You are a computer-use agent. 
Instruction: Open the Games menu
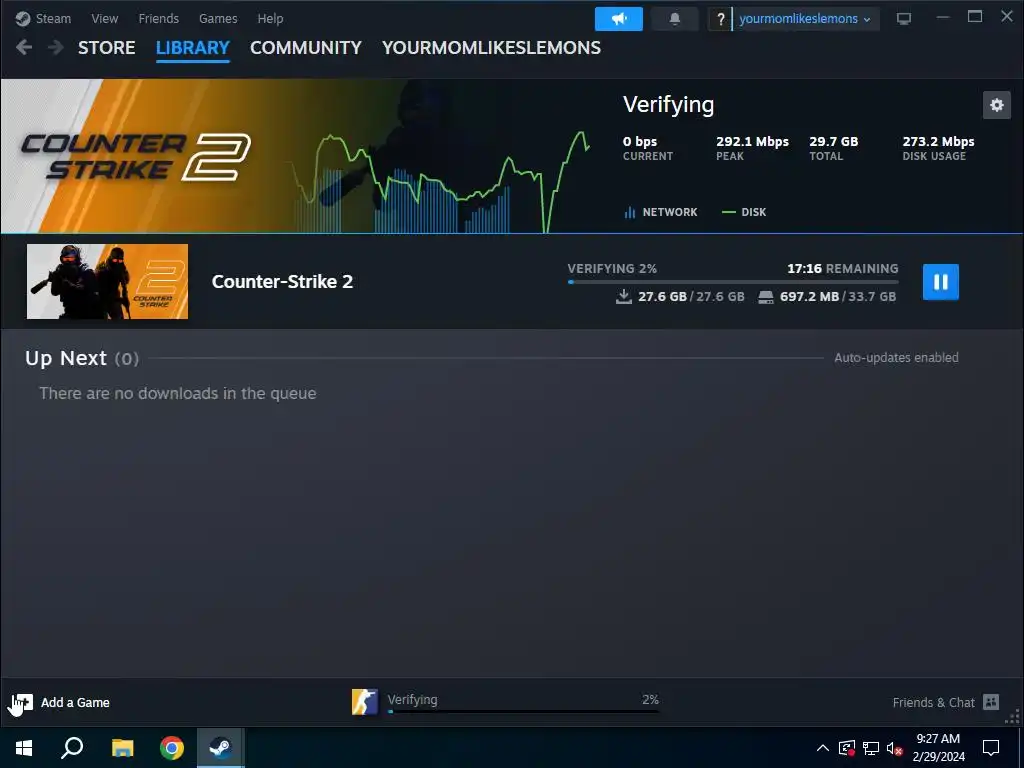(x=218, y=18)
